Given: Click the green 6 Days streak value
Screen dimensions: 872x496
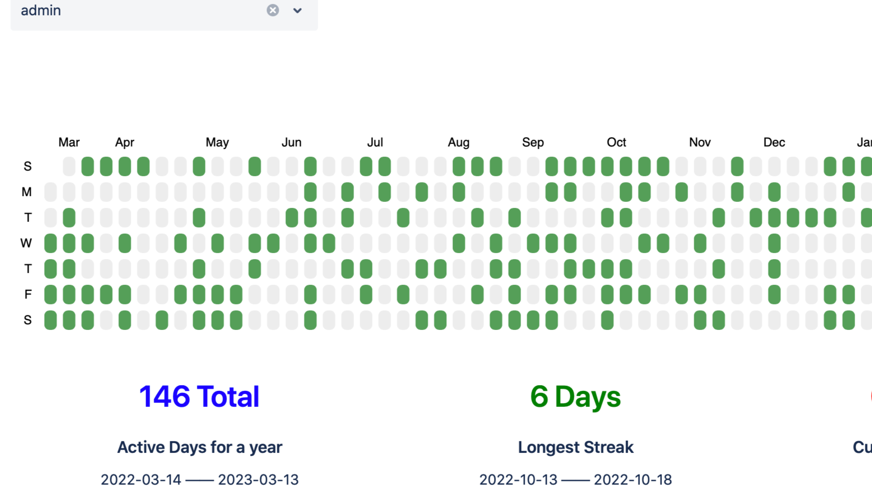Looking at the screenshot, I should coord(575,397).
